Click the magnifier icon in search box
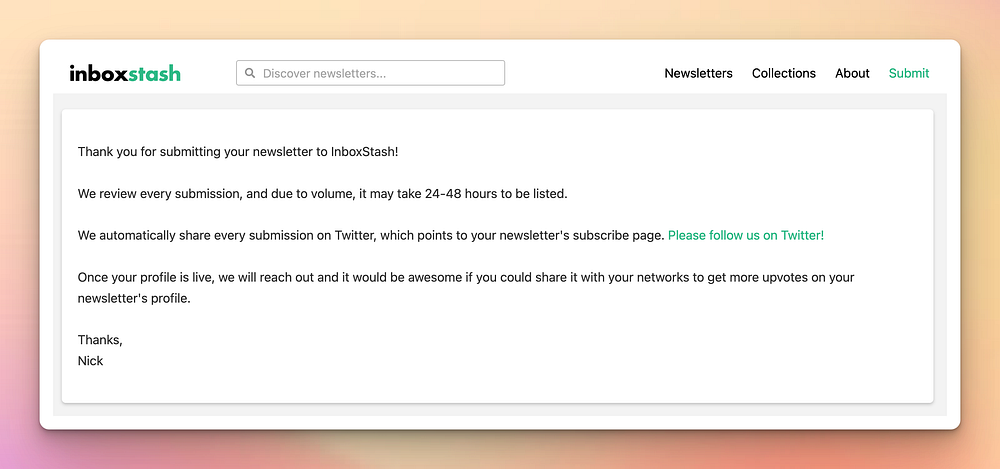The height and width of the screenshot is (469, 1000). coord(250,73)
